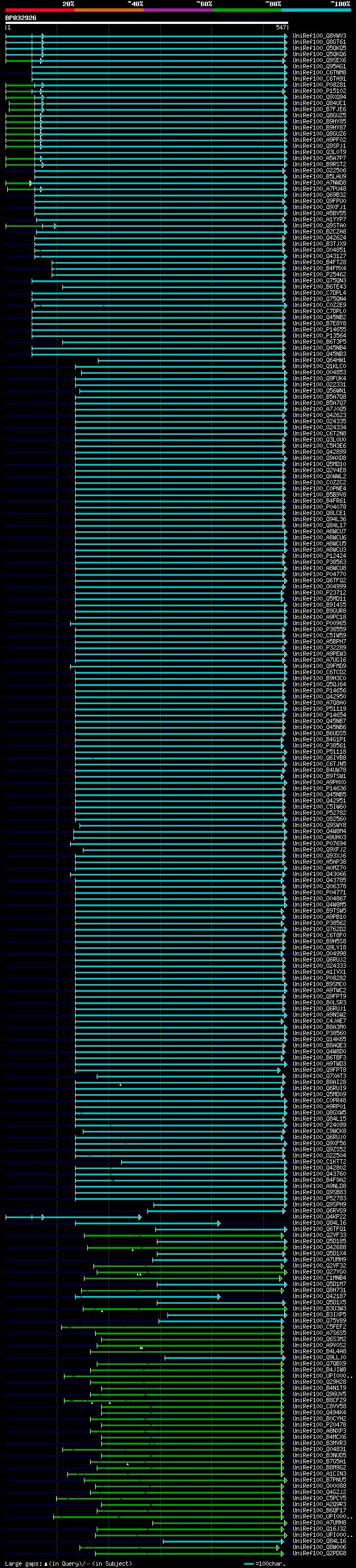Screen dimensions: 356x1568
Task: Select the UniRef100_Q2VF33 label
Action: [x=319, y=1235]
